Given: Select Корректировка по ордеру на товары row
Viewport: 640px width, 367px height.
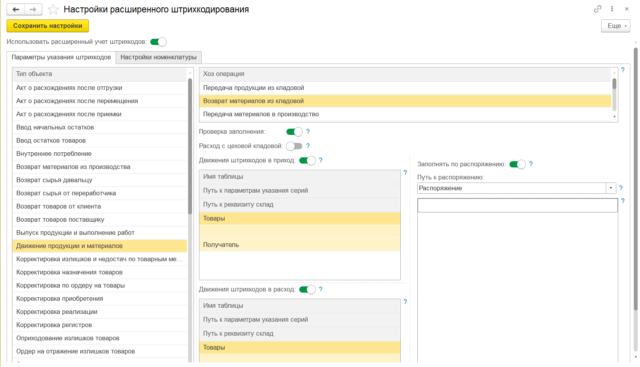Looking at the screenshot, I should coord(100,285).
